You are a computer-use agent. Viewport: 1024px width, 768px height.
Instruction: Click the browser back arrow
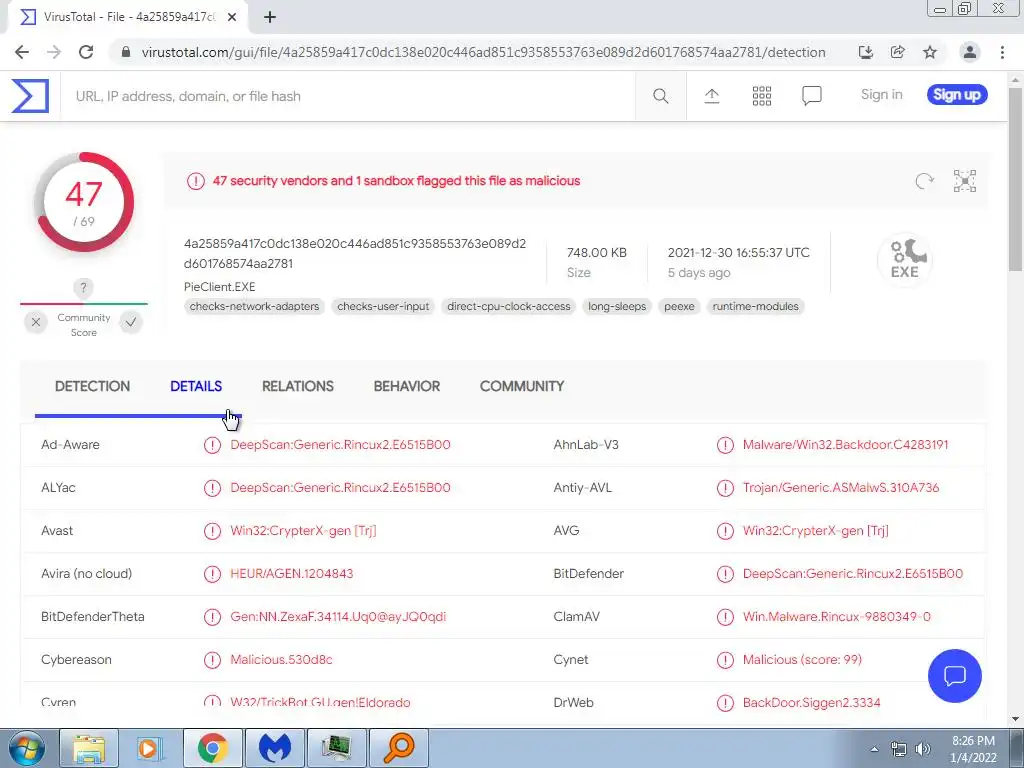click(22, 52)
